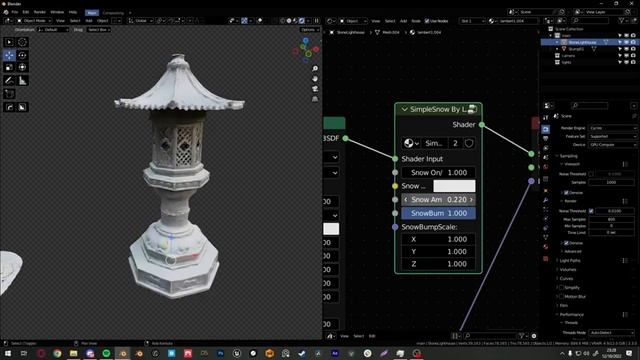Enable the Simplify checkbox
This screenshot has height=360, width=640.
click(562, 288)
